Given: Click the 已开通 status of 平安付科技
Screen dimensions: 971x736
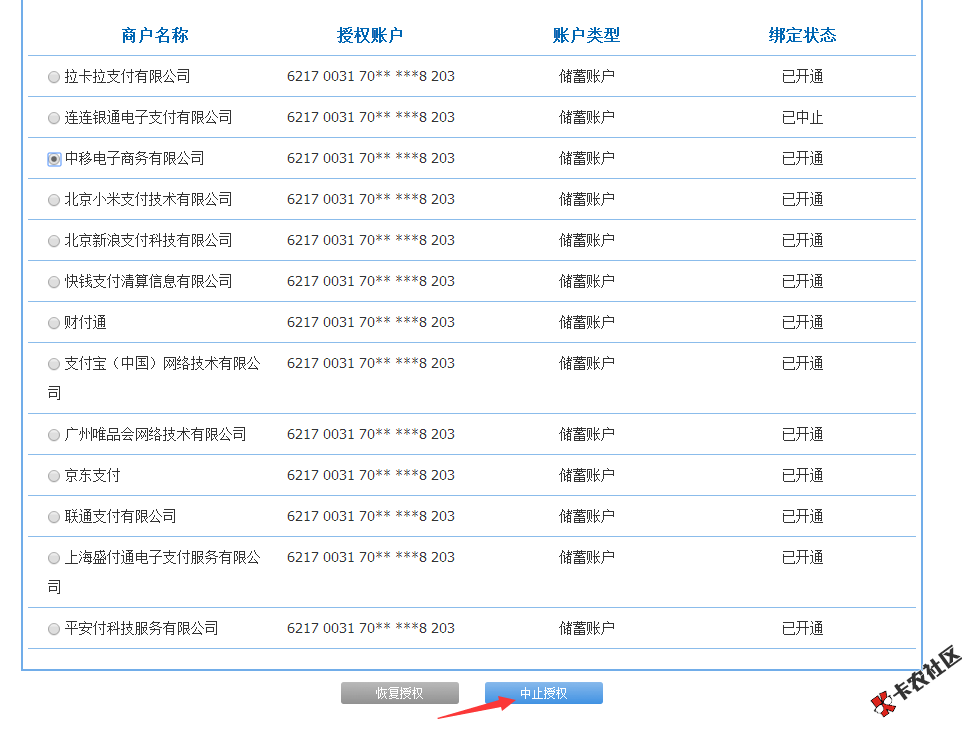Looking at the screenshot, I should (802, 628).
